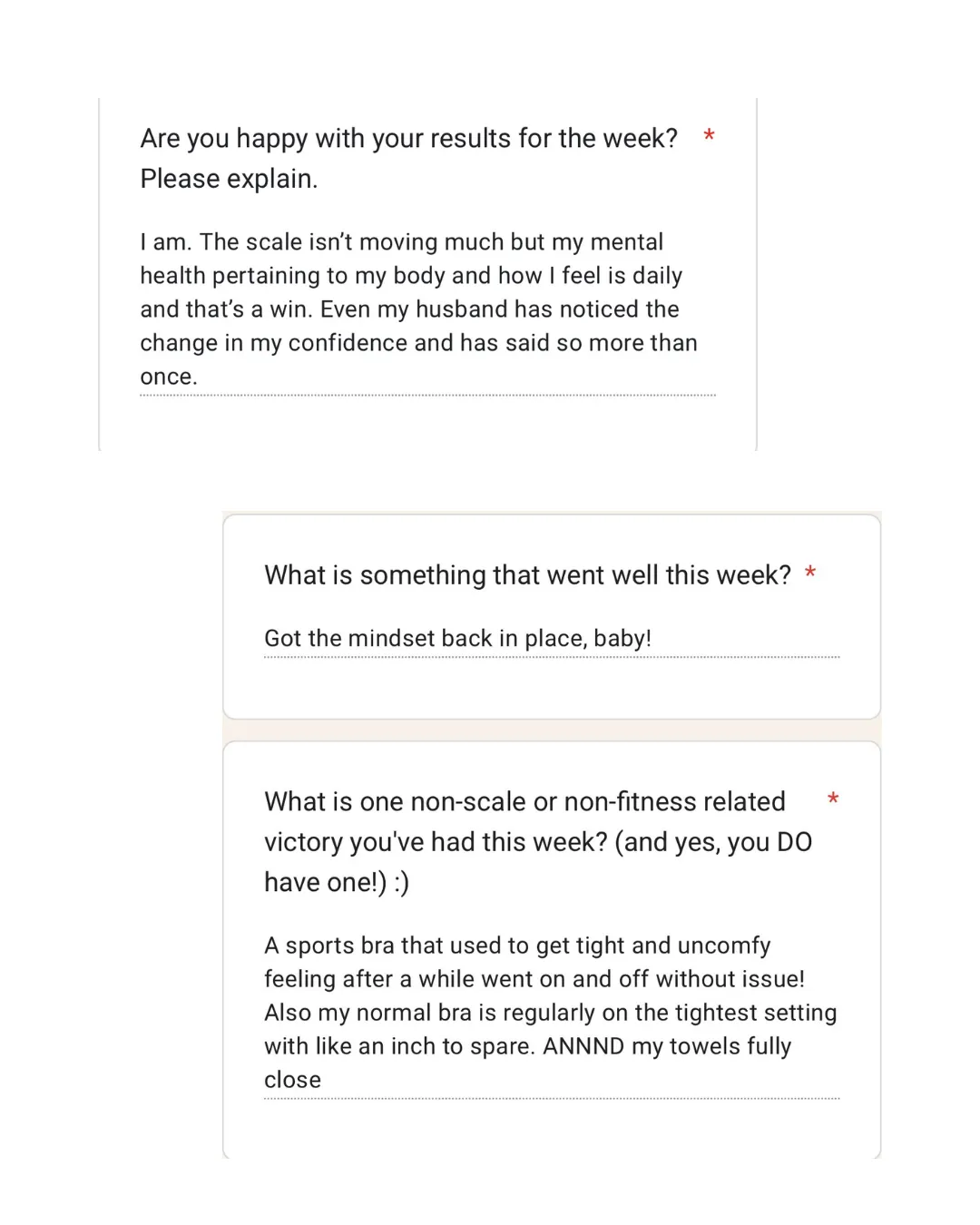Click the "Please explain." text
Image resolution: width=980 pixels, height=1225 pixels.
click(229, 179)
